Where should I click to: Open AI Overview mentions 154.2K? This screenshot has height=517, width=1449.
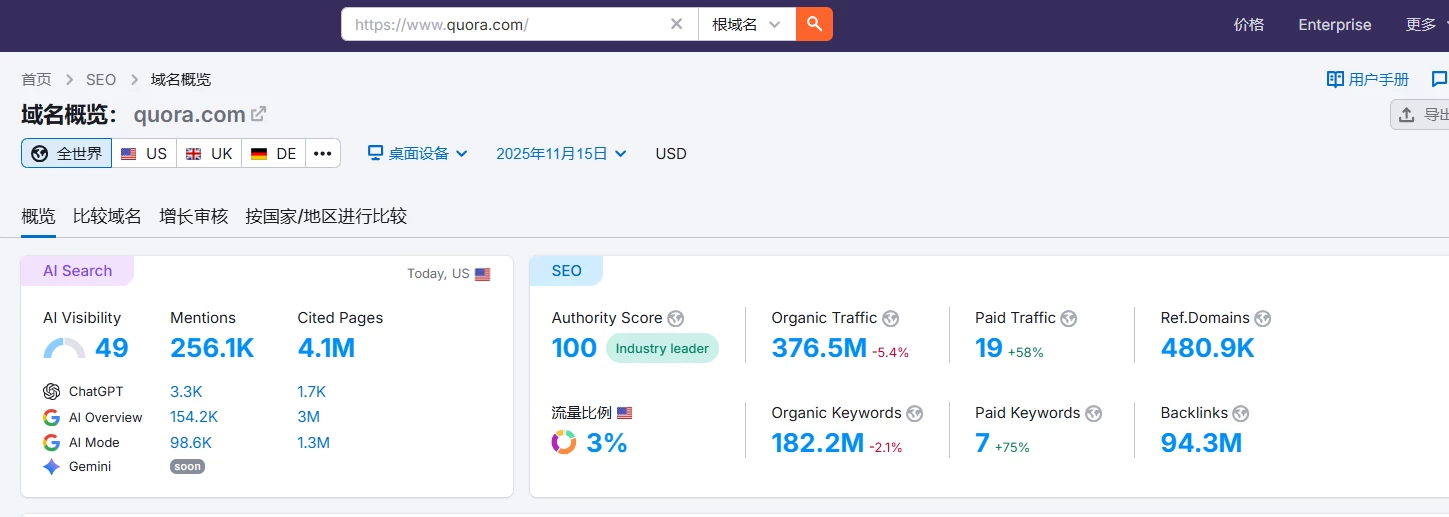click(194, 417)
